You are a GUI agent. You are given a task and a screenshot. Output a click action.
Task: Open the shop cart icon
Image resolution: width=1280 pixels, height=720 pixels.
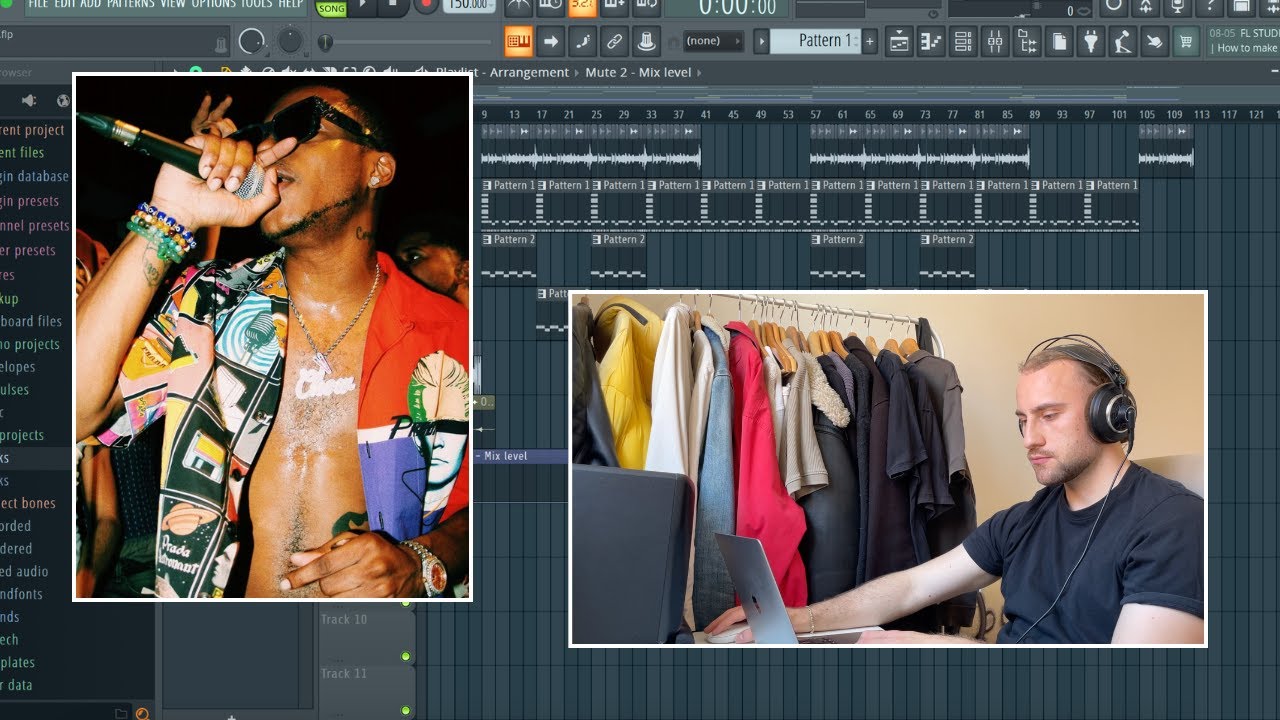coord(1187,41)
